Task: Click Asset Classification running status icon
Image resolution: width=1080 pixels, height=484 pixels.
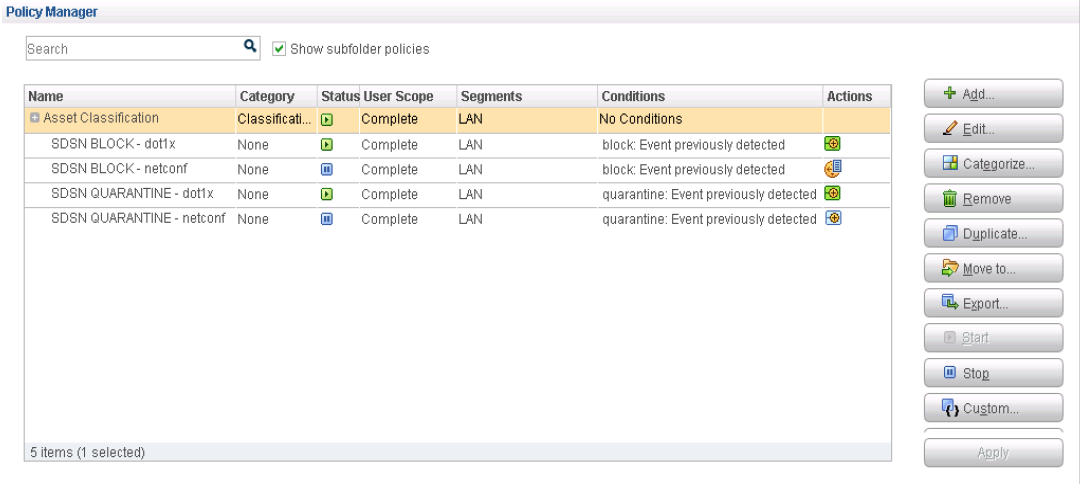Action: click(x=326, y=120)
